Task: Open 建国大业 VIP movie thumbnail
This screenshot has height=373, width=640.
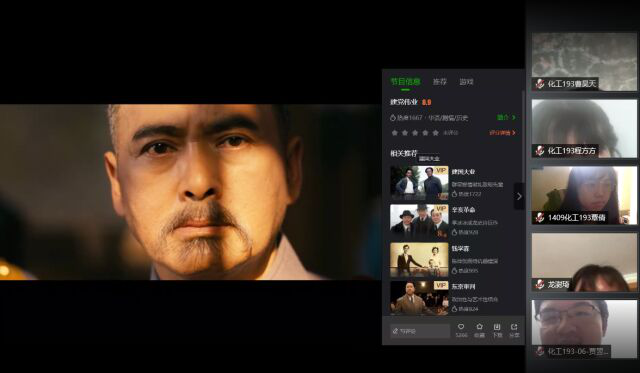Action: [419, 183]
